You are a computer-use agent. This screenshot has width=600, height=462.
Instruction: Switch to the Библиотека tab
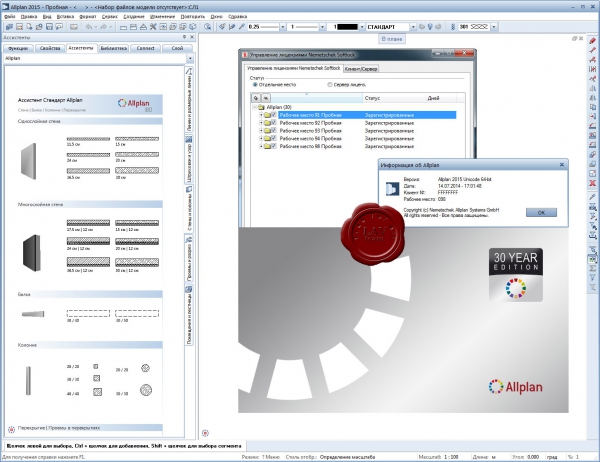pyautogui.click(x=114, y=48)
